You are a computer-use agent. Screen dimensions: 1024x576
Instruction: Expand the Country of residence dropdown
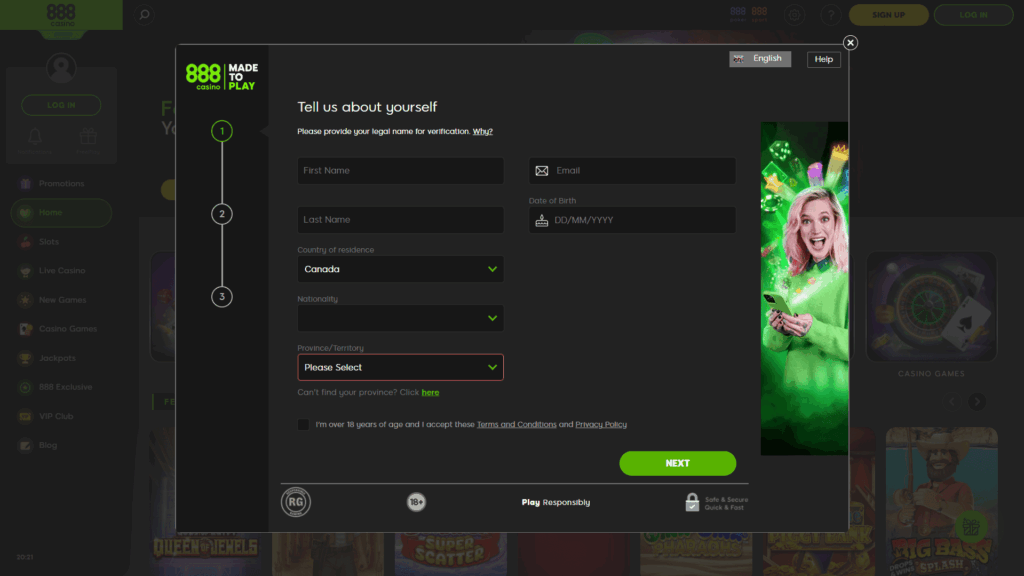pos(400,269)
